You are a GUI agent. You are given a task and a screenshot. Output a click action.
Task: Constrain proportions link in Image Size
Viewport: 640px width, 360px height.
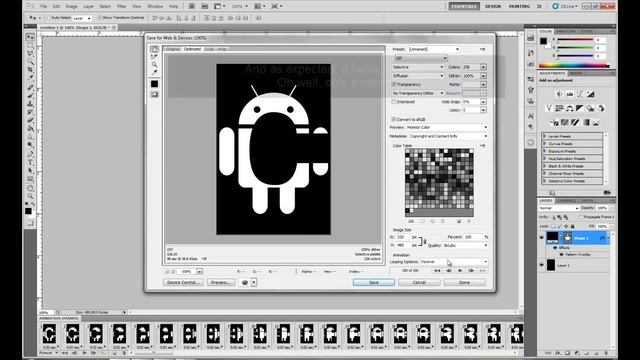pyautogui.click(x=422, y=241)
